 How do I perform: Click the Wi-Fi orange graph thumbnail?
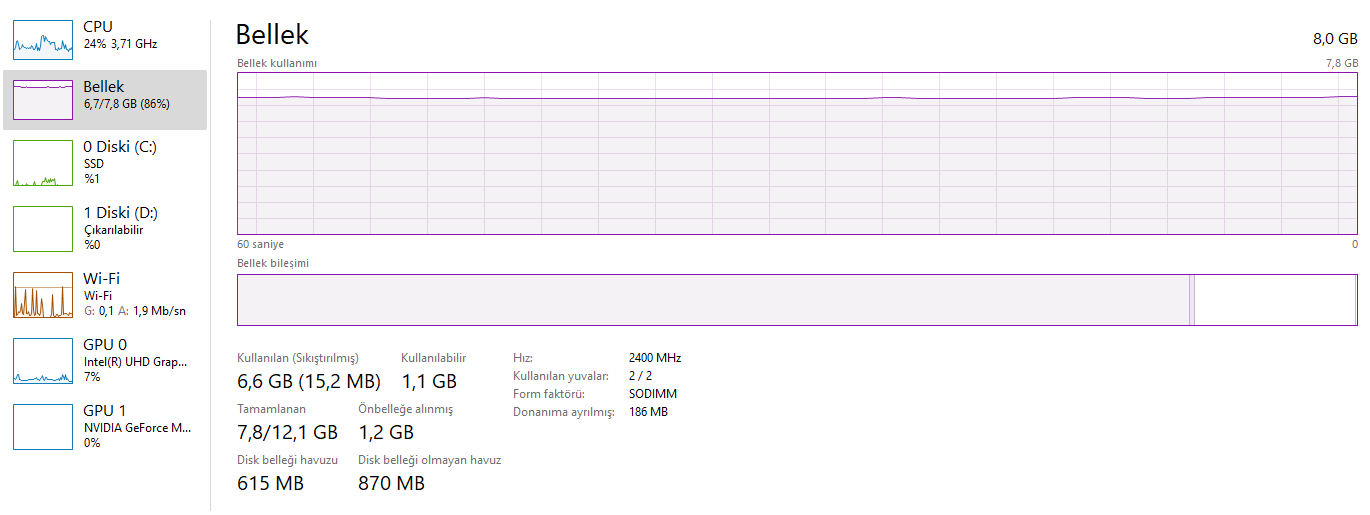point(43,295)
